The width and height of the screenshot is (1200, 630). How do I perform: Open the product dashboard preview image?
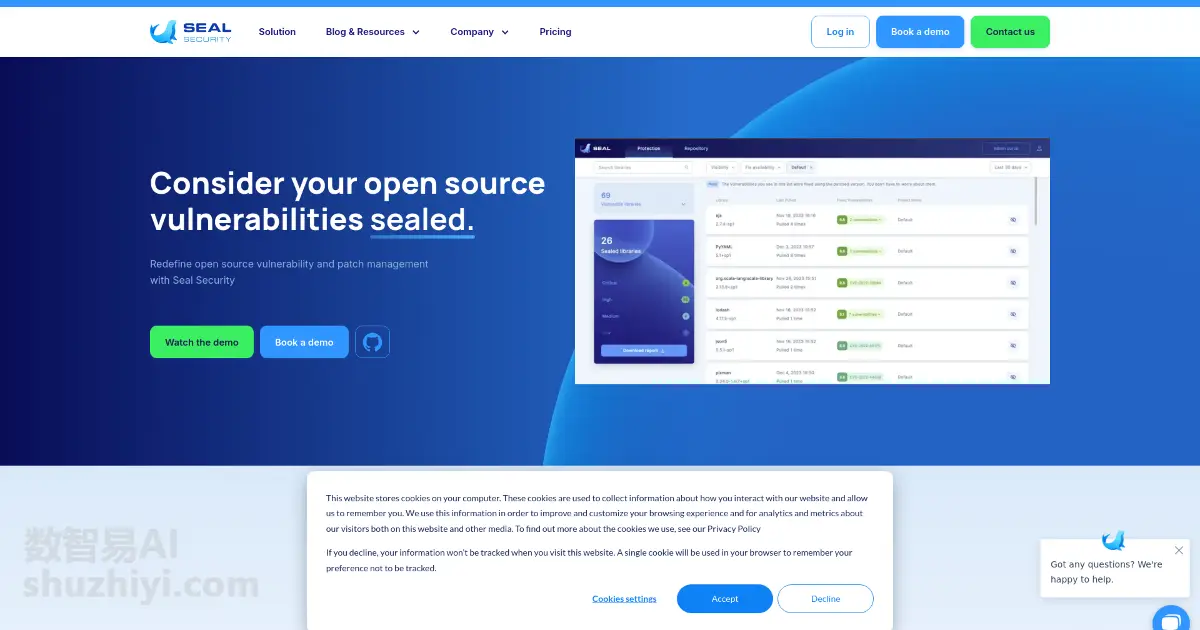812,261
